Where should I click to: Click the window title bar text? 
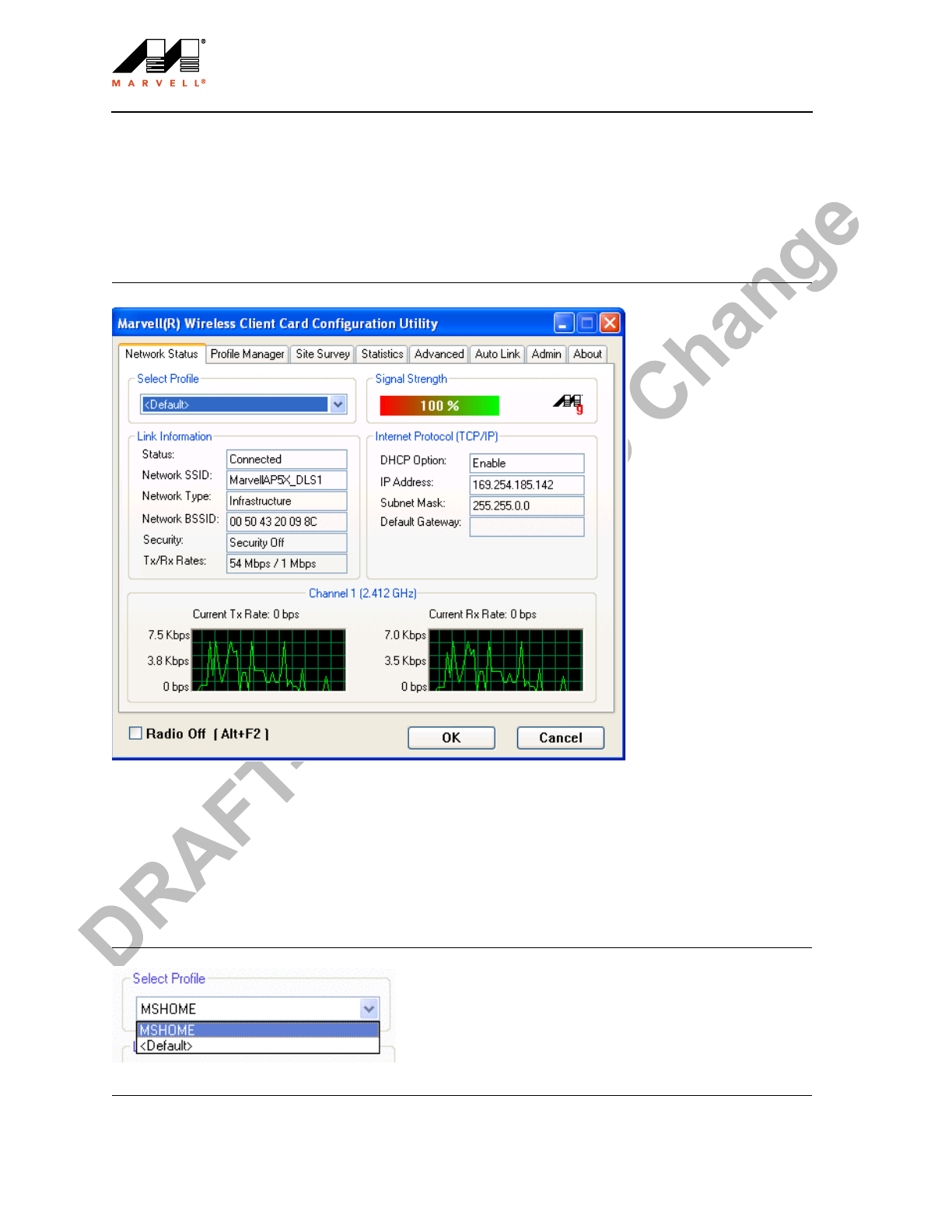[x=278, y=324]
